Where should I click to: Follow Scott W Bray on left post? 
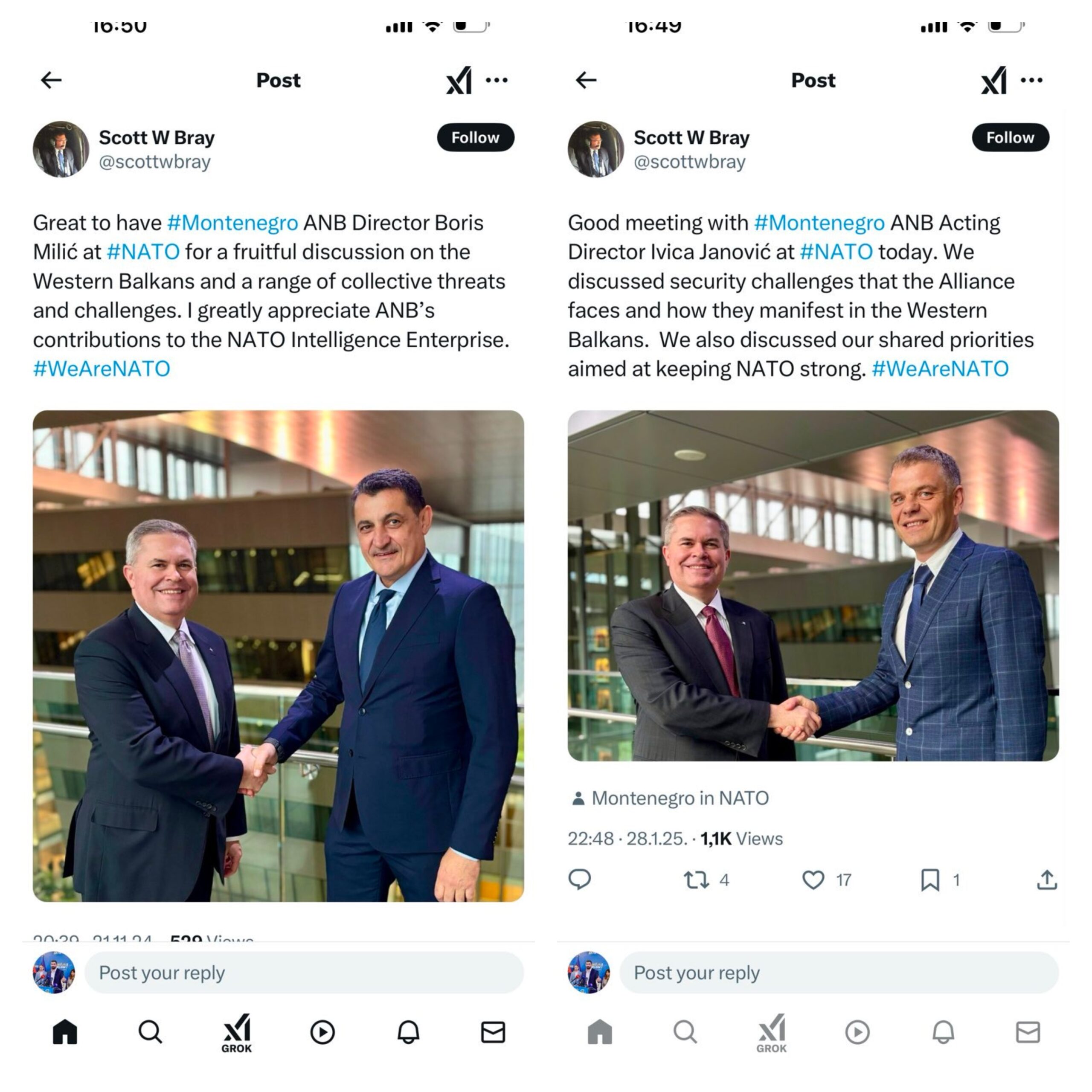[475, 137]
